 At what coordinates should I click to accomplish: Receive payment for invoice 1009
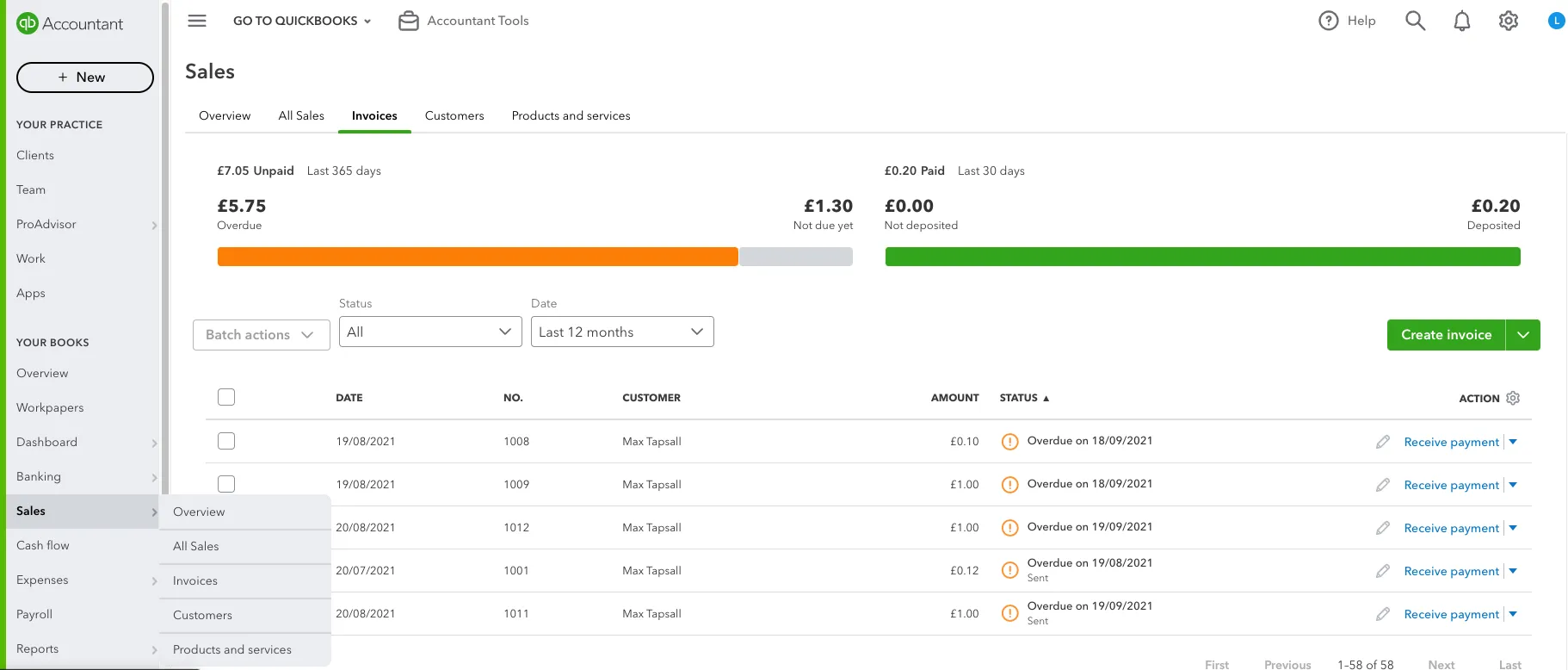pyautogui.click(x=1452, y=485)
